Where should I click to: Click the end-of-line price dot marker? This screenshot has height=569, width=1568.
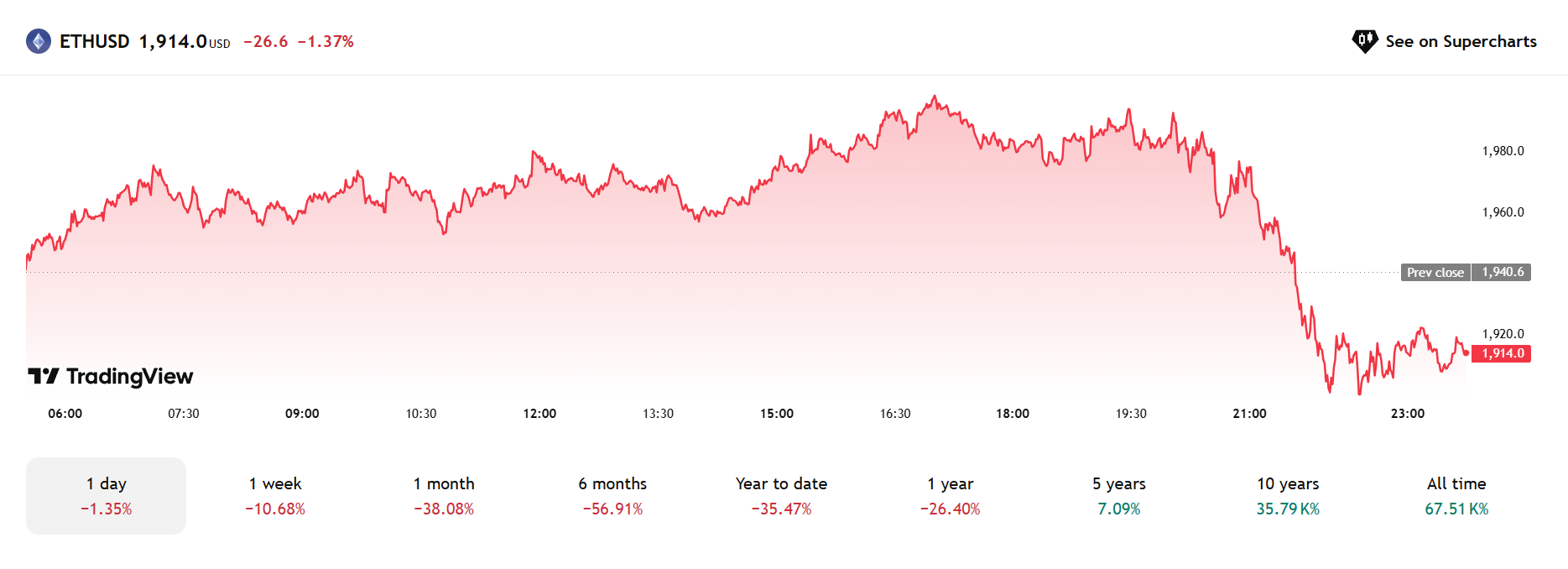(x=1466, y=353)
